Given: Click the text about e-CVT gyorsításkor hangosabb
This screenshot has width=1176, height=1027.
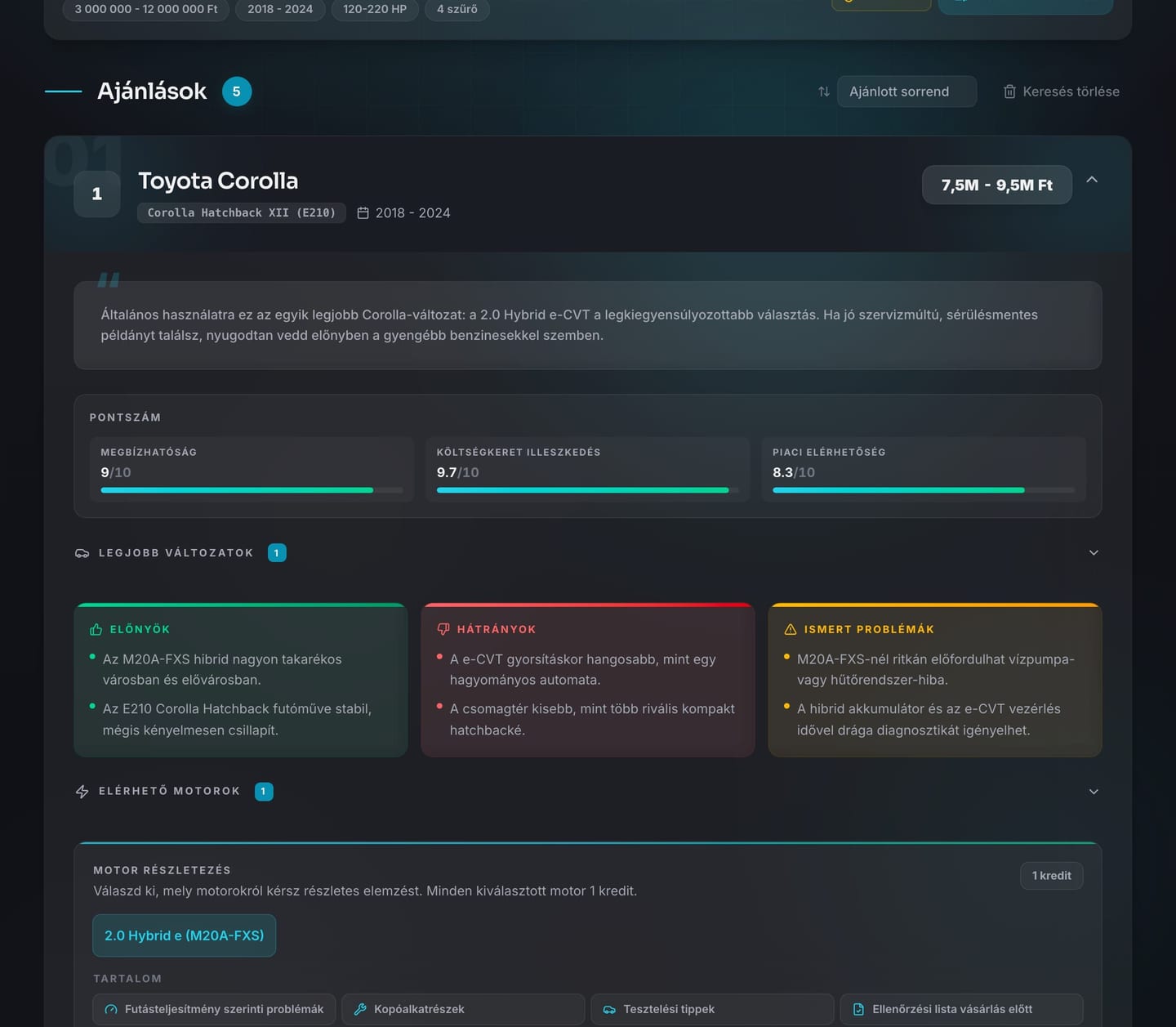Looking at the screenshot, I should coord(582,669).
